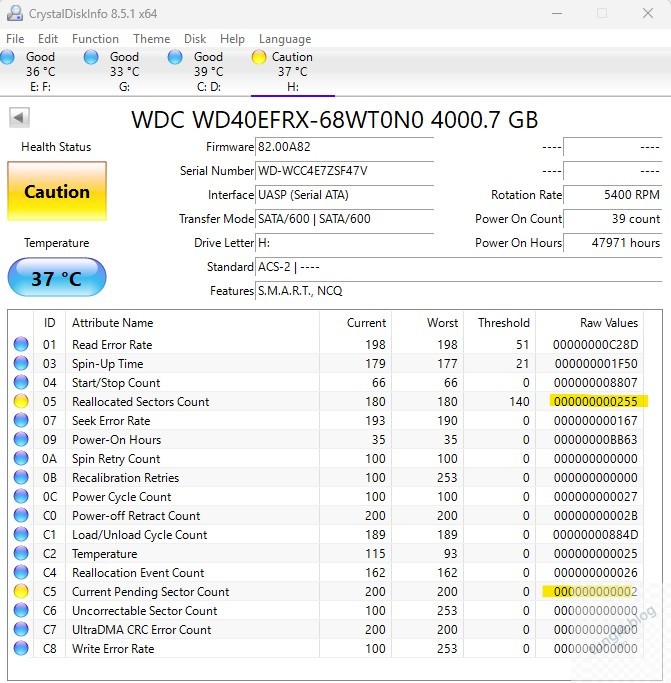Click the status icon of Write Error Rate

point(21,649)
